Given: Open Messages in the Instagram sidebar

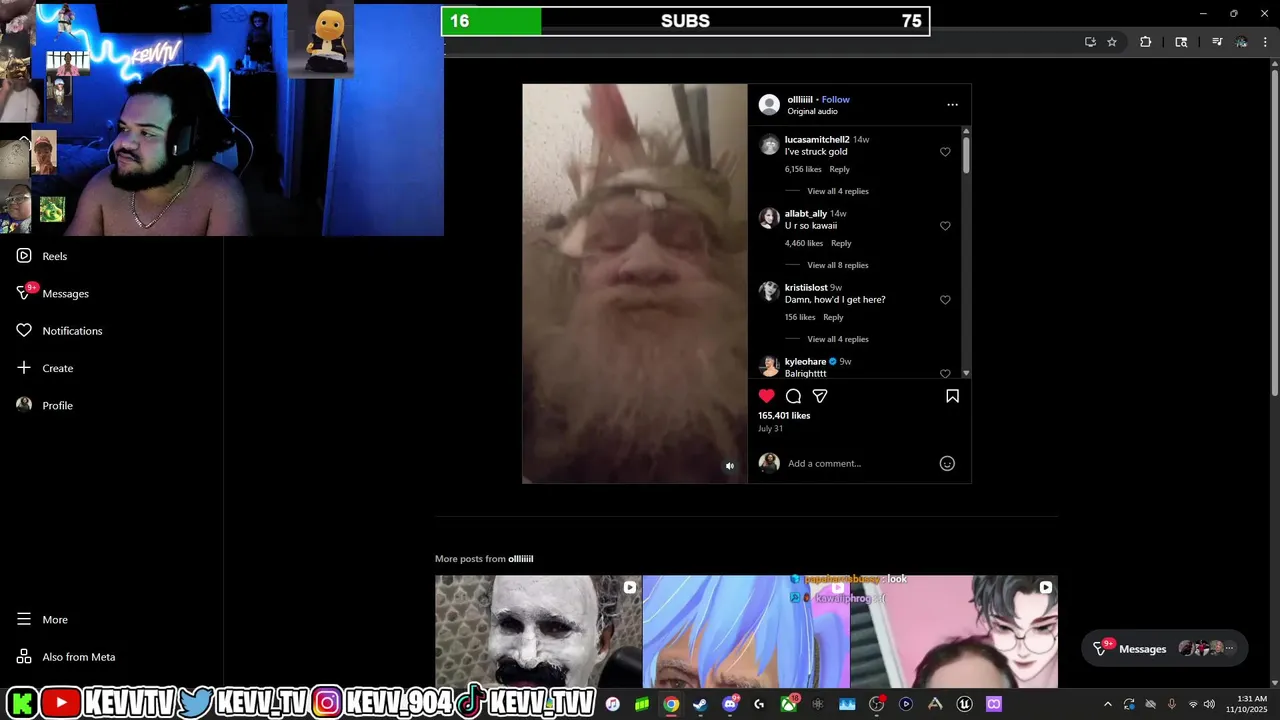Looking at the screenshot, I should click(x=52, y=293).
